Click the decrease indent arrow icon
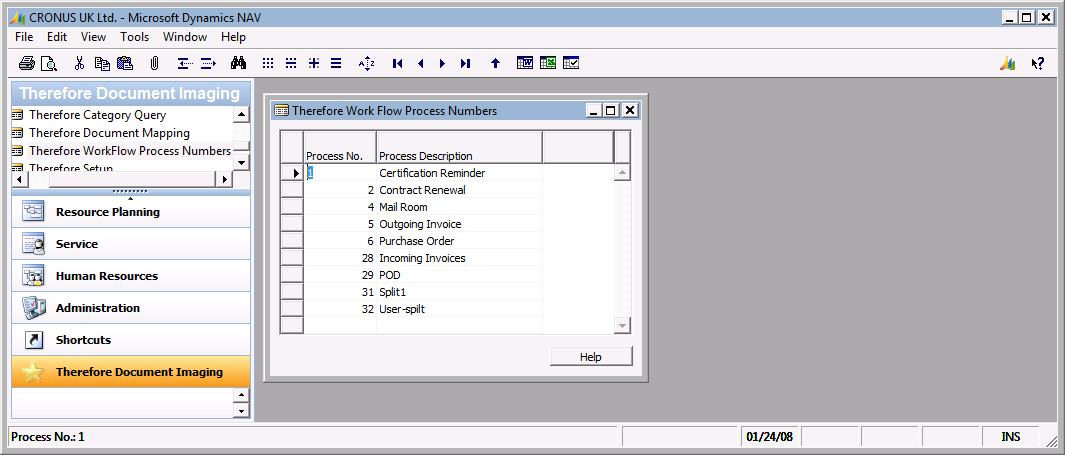This screenshot has width=1065, height=455. [x=185, y=63]
